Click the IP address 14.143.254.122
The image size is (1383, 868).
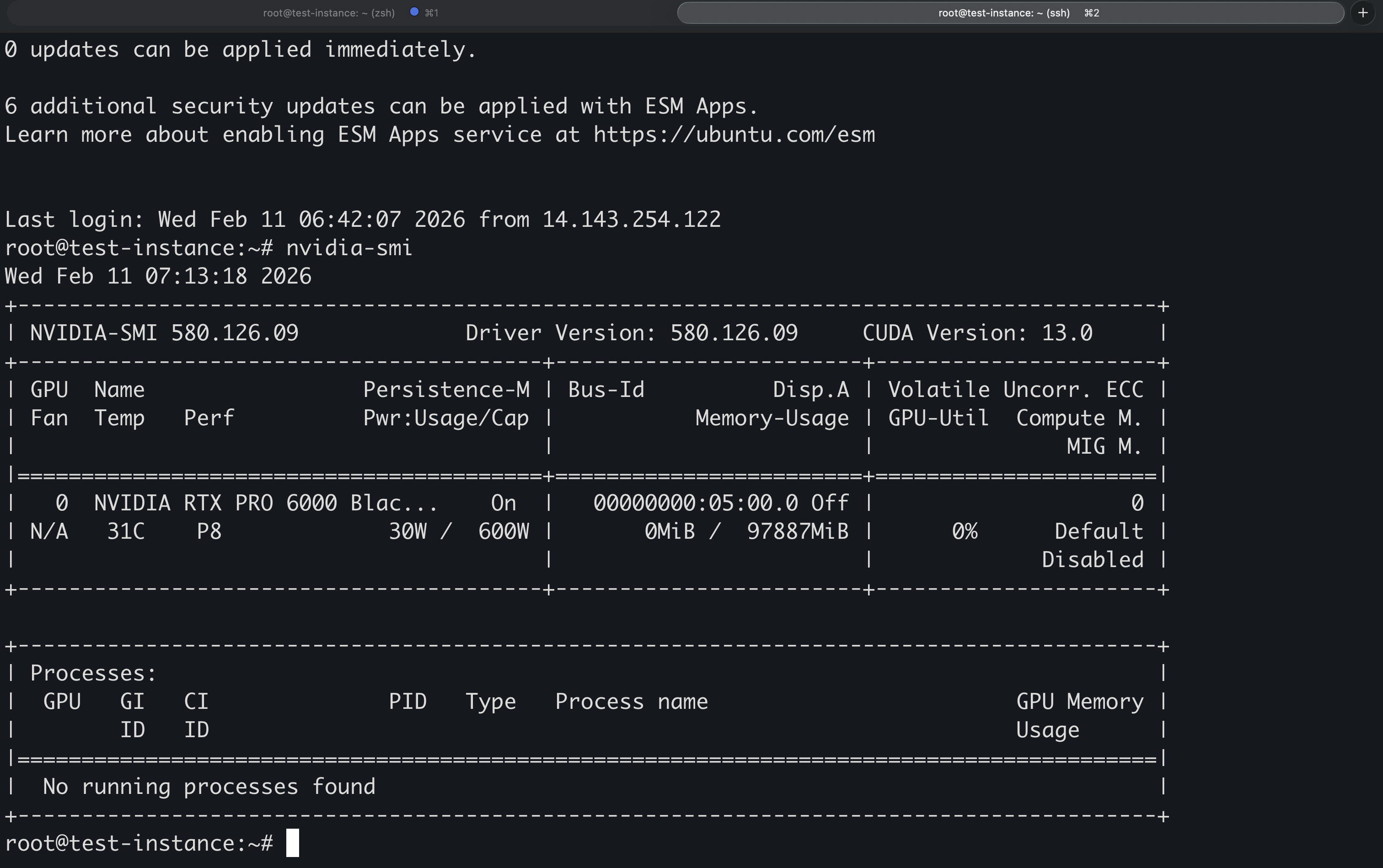point(632,220)
